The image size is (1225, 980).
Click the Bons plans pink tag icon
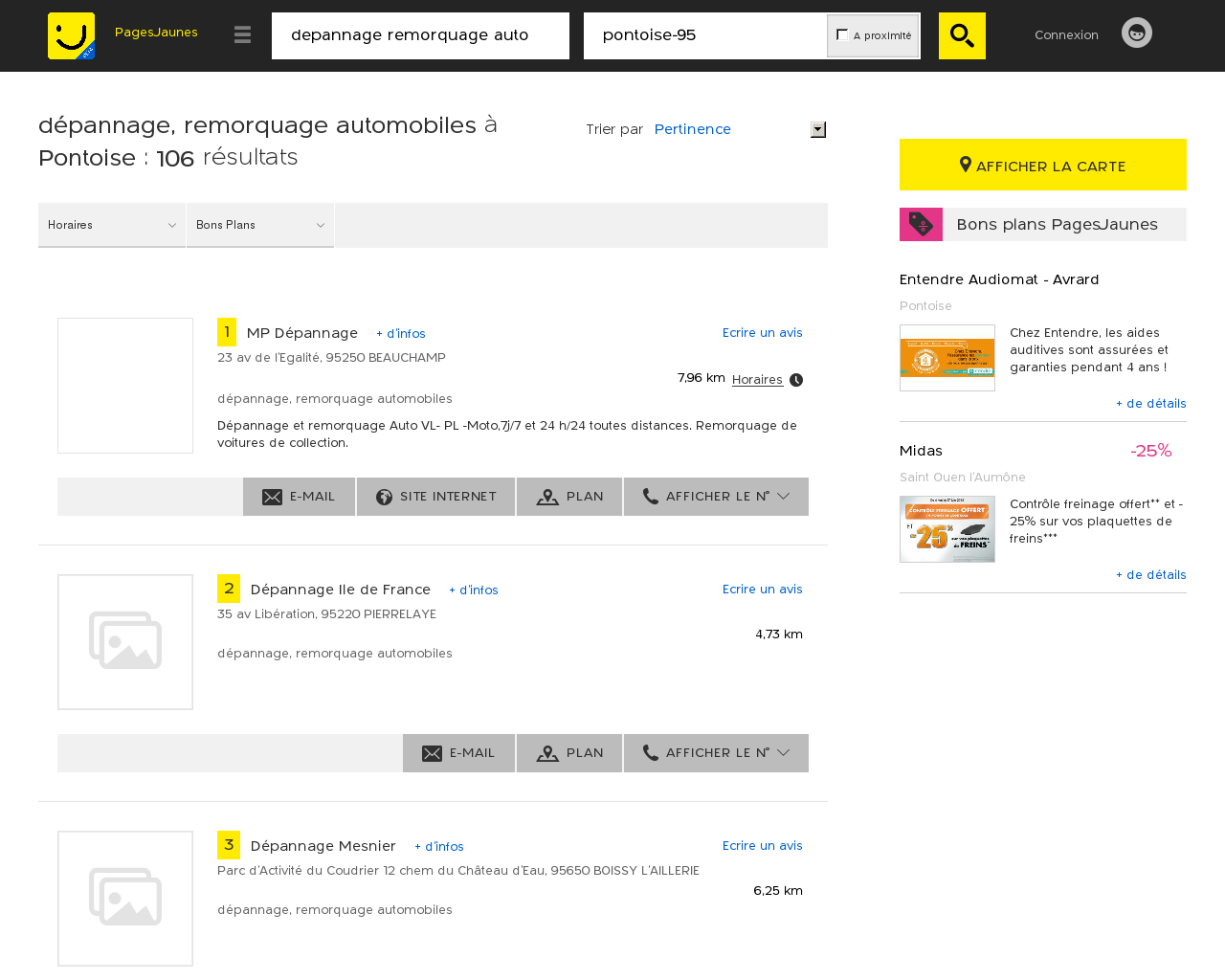click(921, 224)
